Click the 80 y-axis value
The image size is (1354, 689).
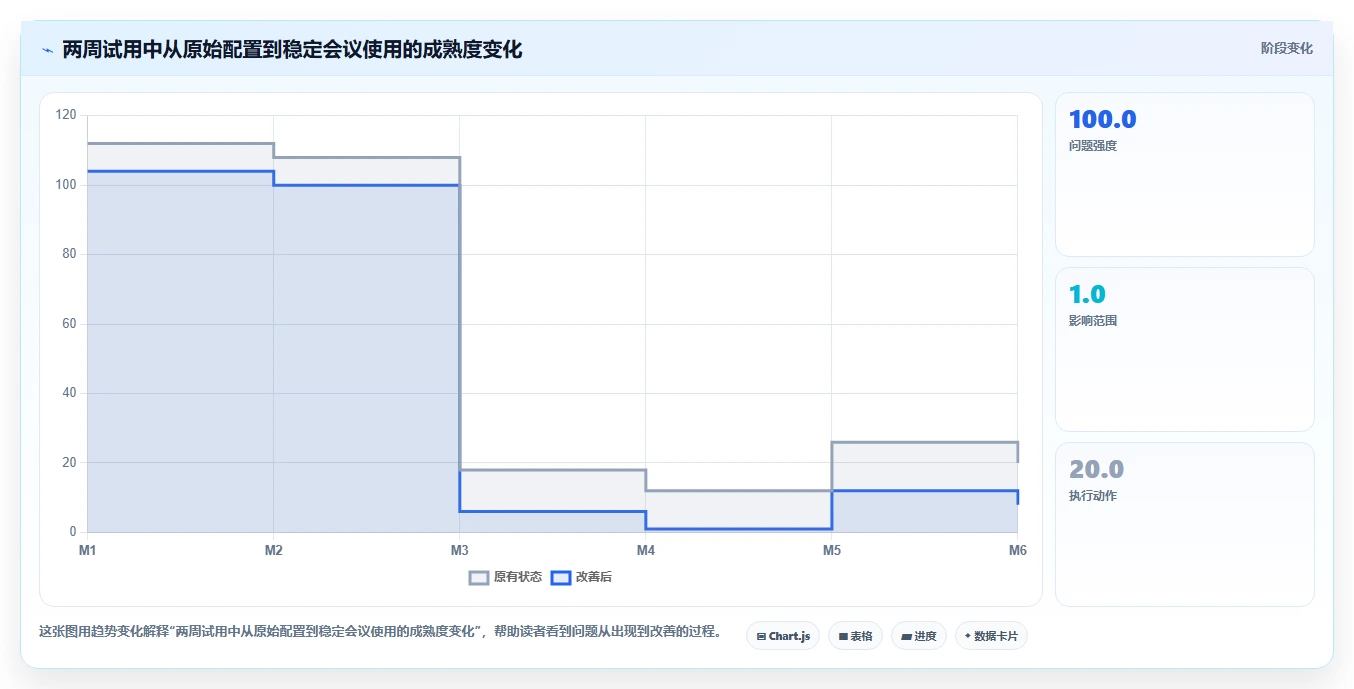pyautogui.click(x=70, y=254)
